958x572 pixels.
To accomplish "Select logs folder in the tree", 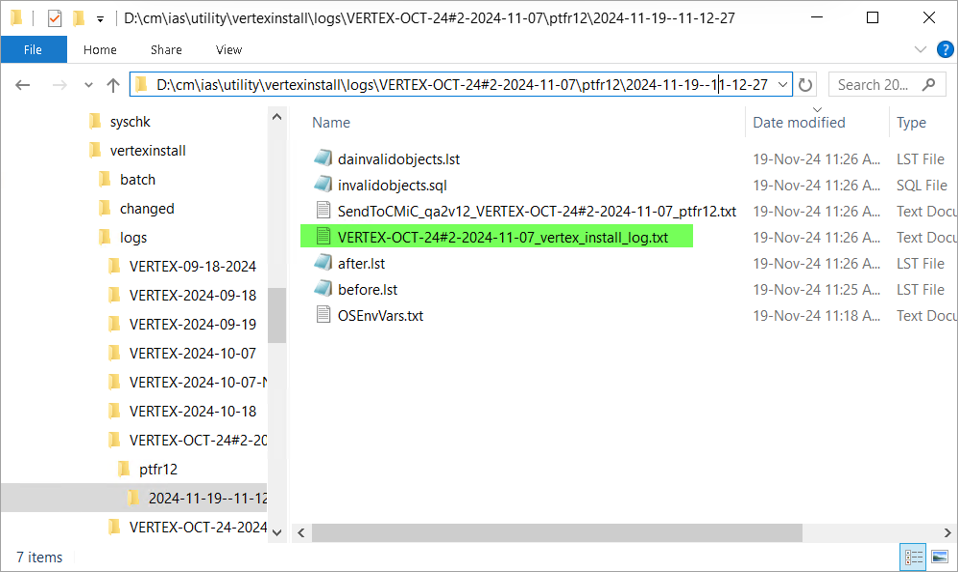I will [133, 237].
